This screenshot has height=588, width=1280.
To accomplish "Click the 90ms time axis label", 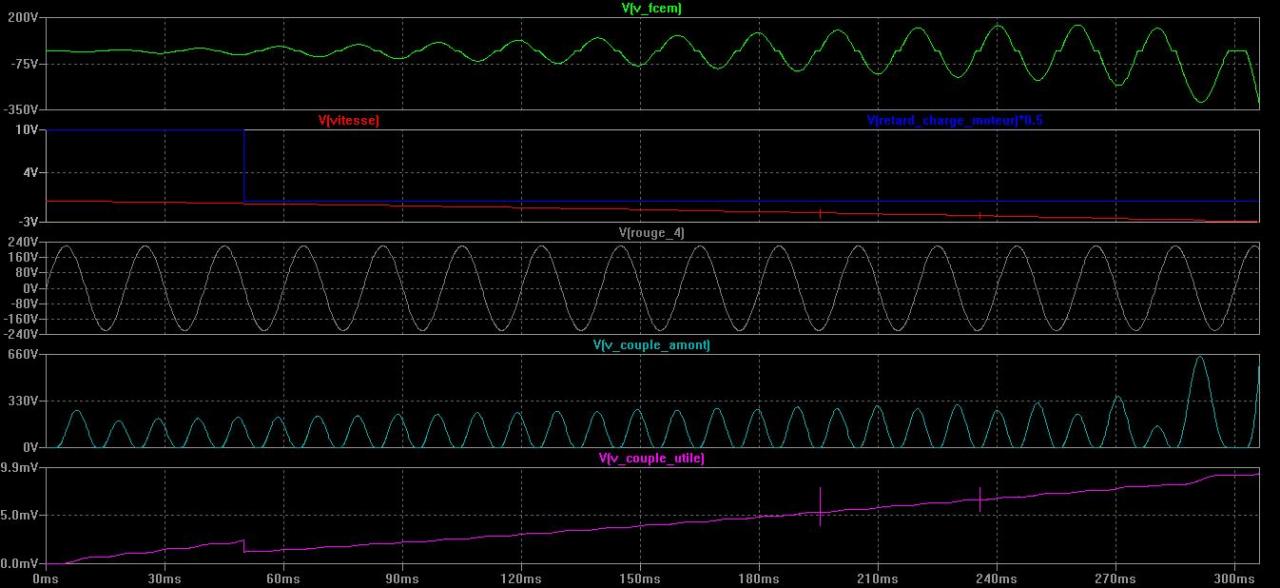I will (403, 579).
